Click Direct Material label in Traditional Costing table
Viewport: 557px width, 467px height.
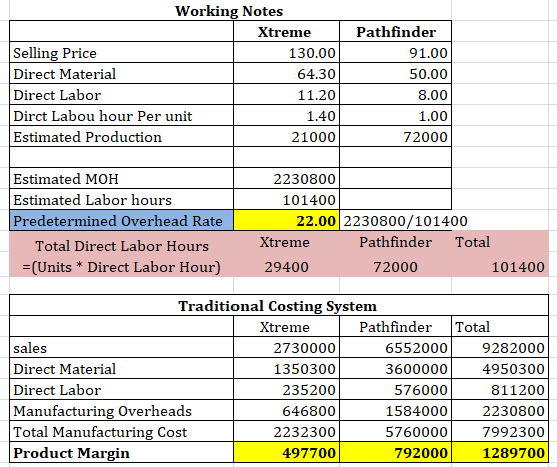[121, 369]
